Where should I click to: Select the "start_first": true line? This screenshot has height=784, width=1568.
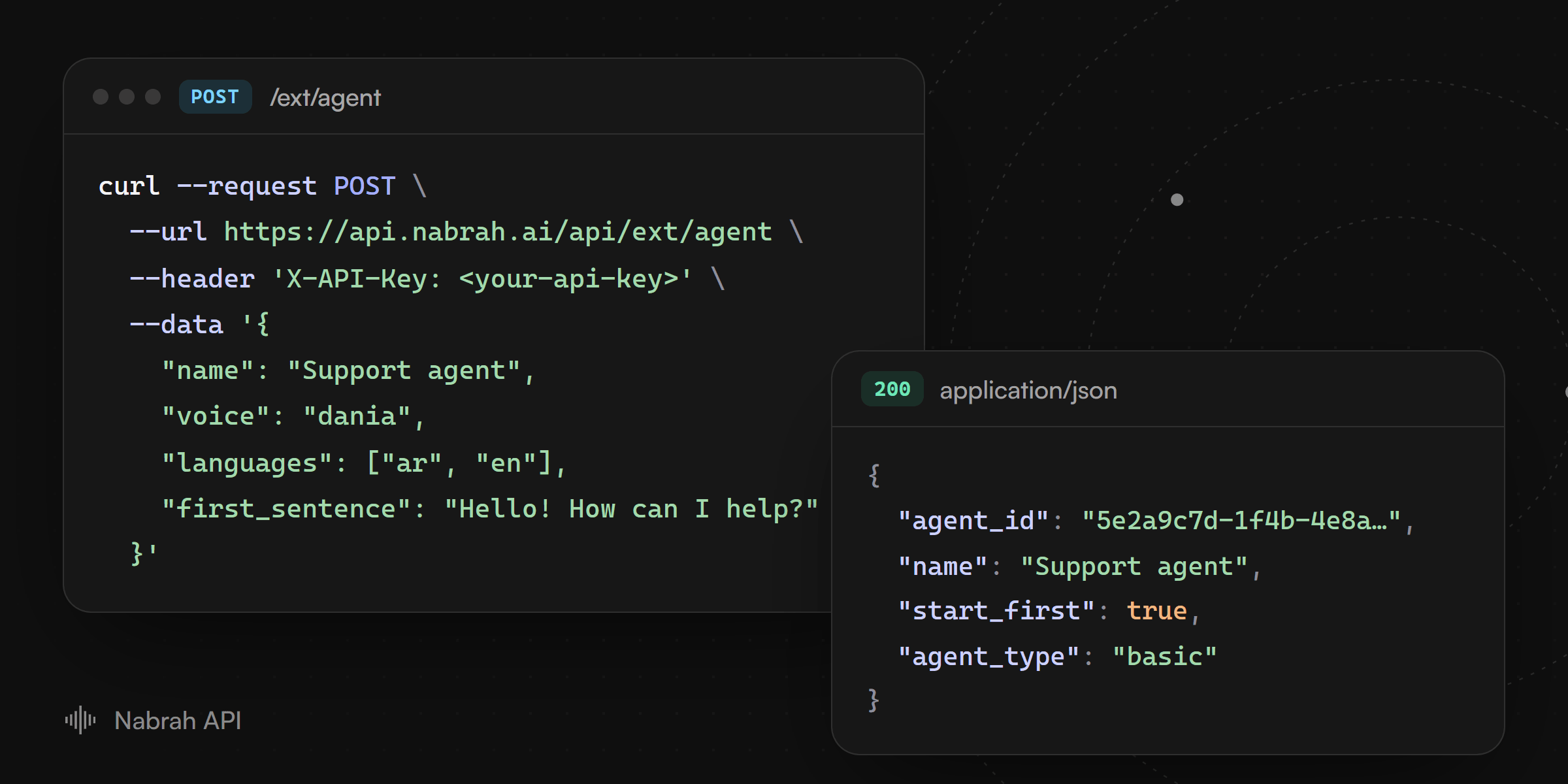point(1049,611)
